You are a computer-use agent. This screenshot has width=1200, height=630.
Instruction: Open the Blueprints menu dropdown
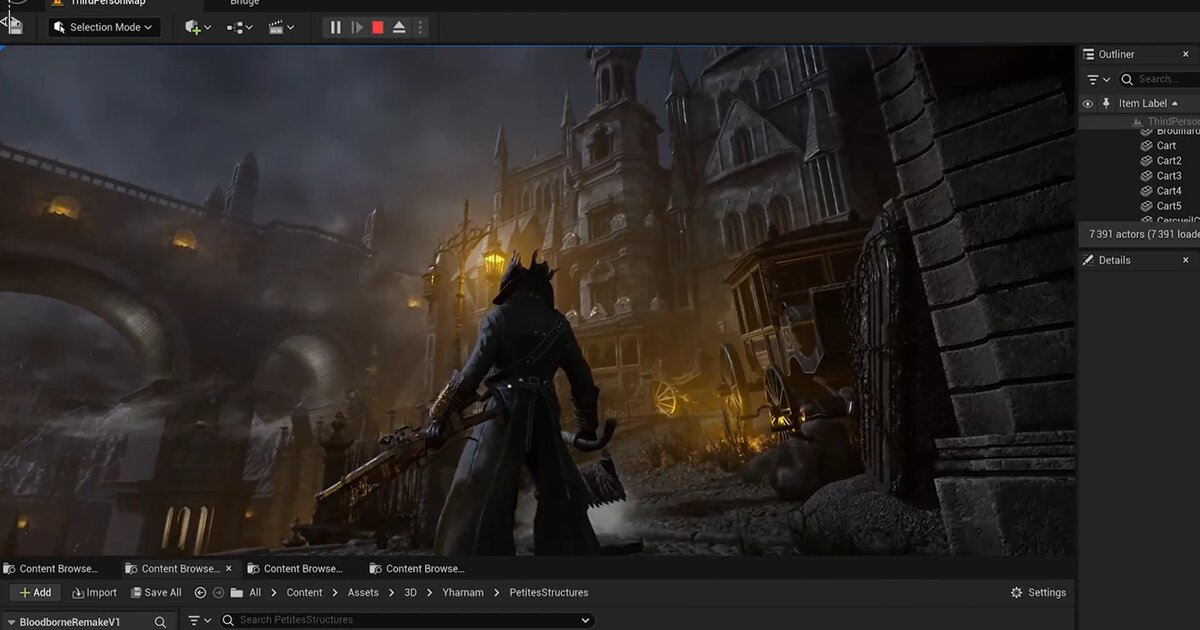point(239,27)
